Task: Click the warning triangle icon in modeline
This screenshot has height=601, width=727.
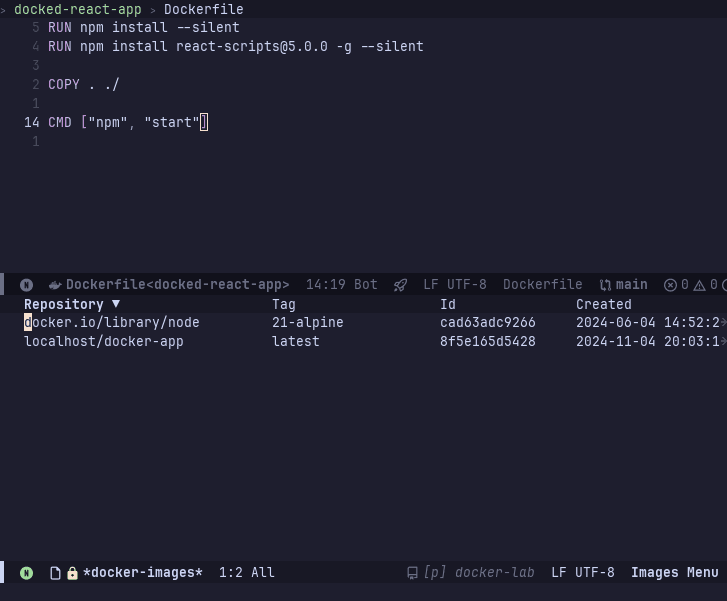Action: (699, 285)
